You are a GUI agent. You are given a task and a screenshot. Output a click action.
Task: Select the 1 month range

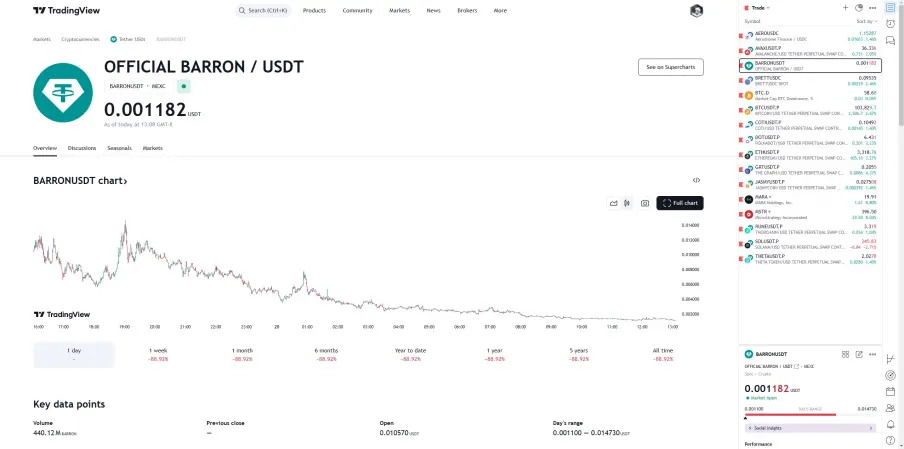tap(242, 354)
